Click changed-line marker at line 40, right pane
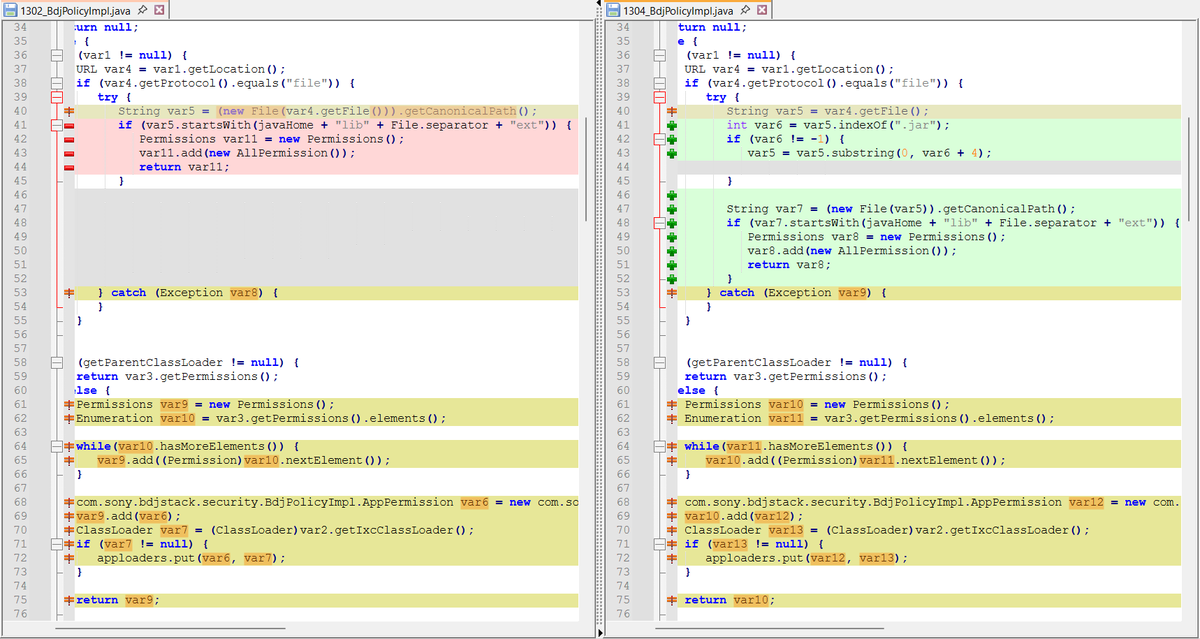The width and height of the screenshot is (1200, 639). (673, 111)
